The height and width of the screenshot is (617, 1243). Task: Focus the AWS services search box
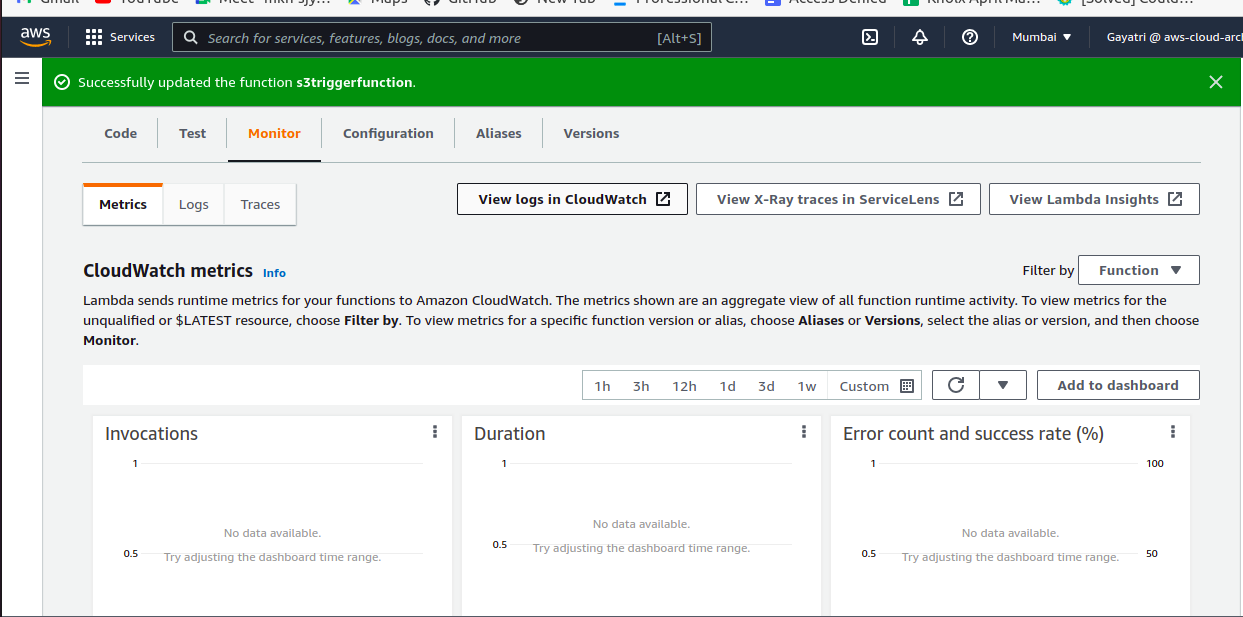(x=442, y=37)
